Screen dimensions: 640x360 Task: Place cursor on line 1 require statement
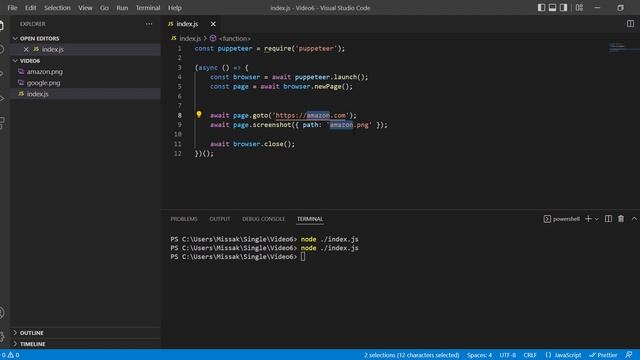coord(304,49)
